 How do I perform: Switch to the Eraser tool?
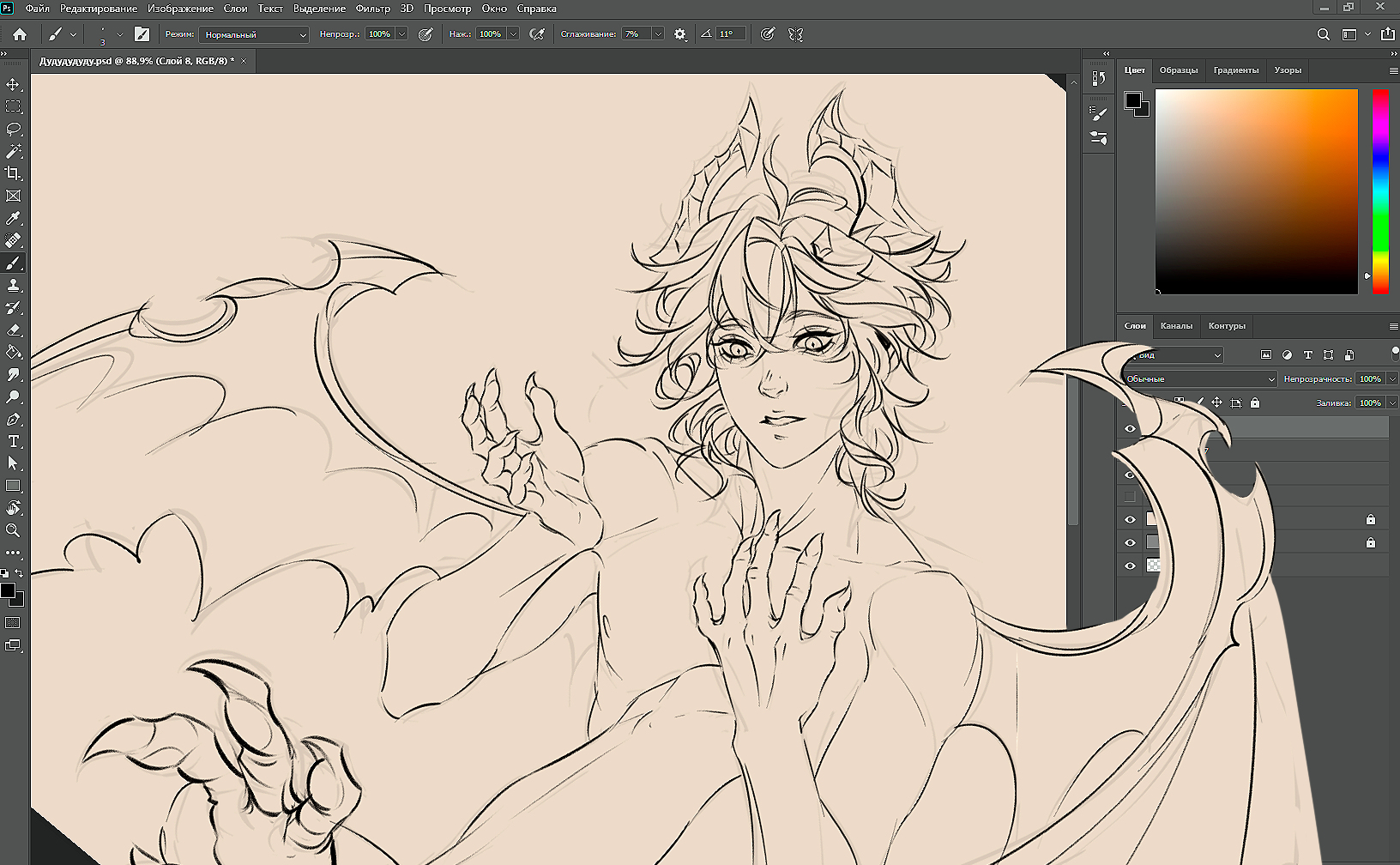tap(13, 330)
